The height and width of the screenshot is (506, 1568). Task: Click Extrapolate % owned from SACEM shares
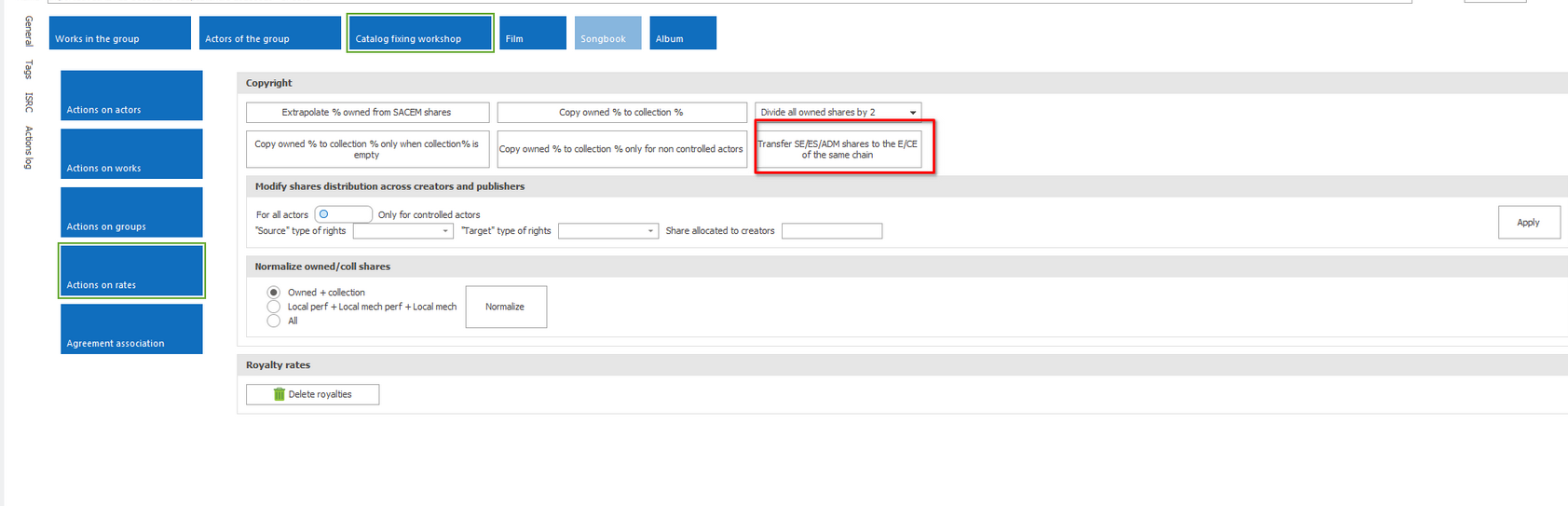tap(367, 113)
